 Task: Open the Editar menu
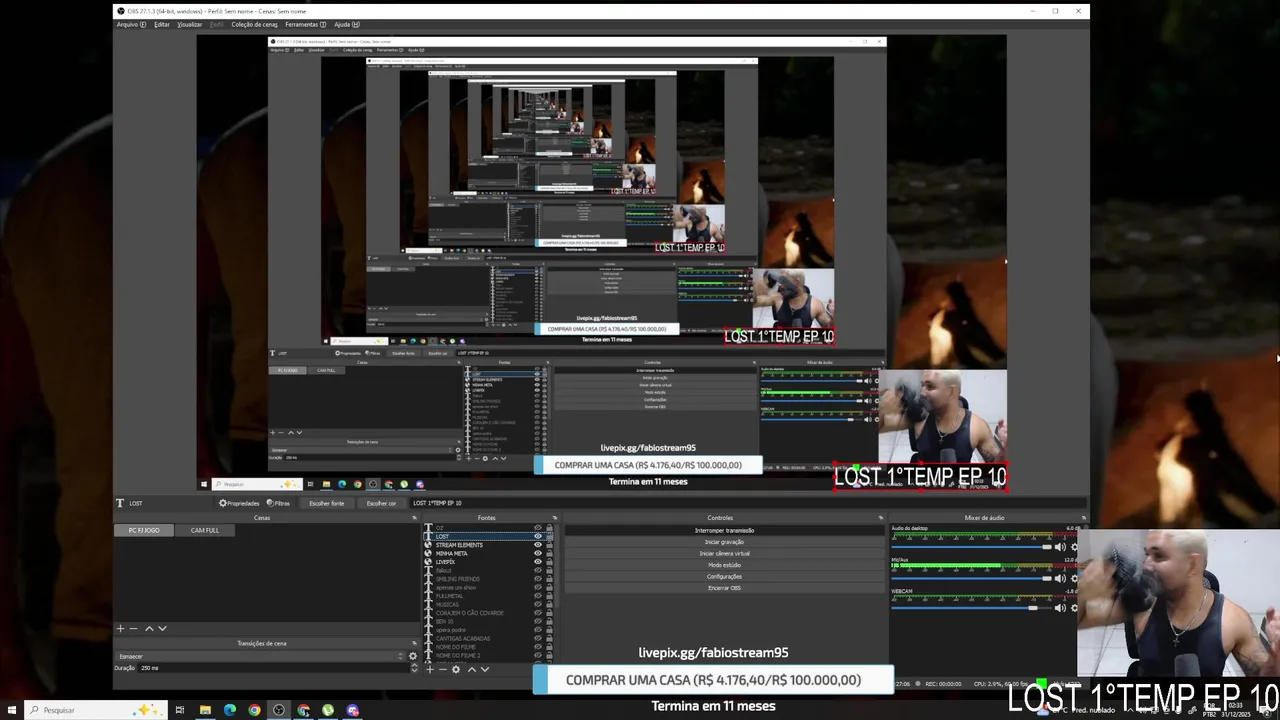pos(161,24)
